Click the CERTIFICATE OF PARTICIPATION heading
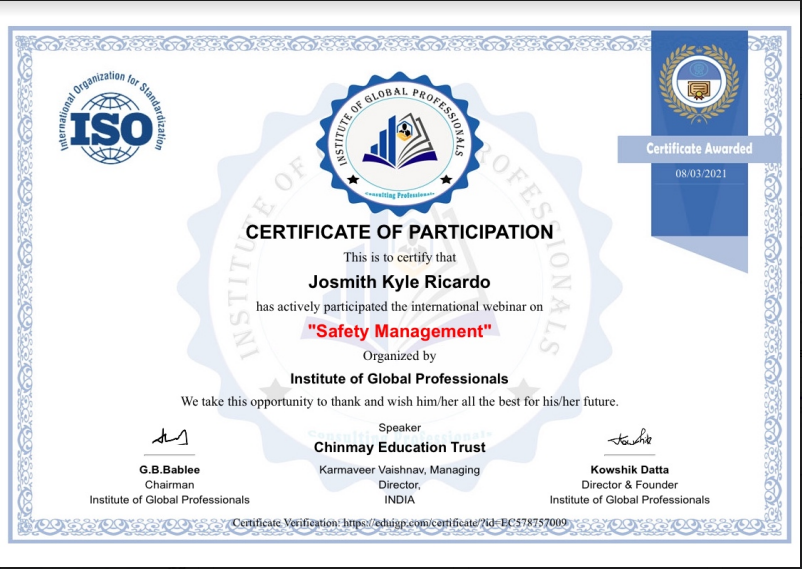This screenshot has width=802, height=569. 399,232
